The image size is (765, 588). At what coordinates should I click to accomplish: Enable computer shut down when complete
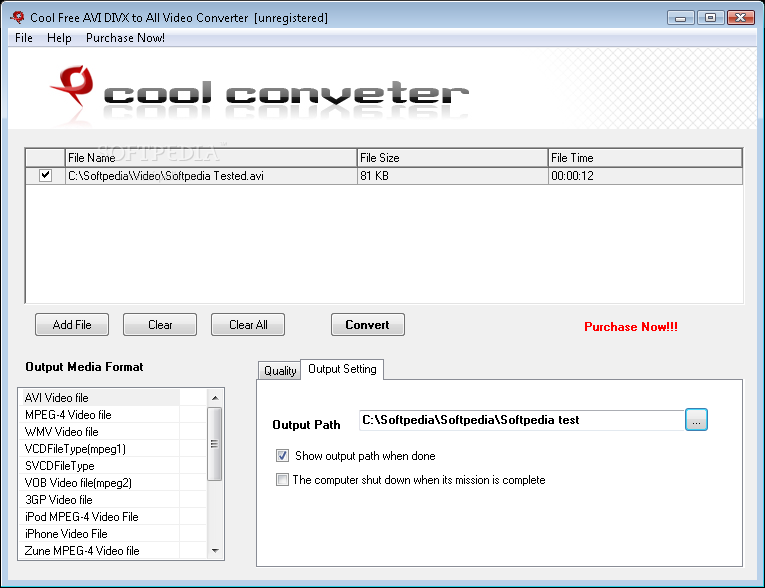pyautogui.click(x=282, y=480)
